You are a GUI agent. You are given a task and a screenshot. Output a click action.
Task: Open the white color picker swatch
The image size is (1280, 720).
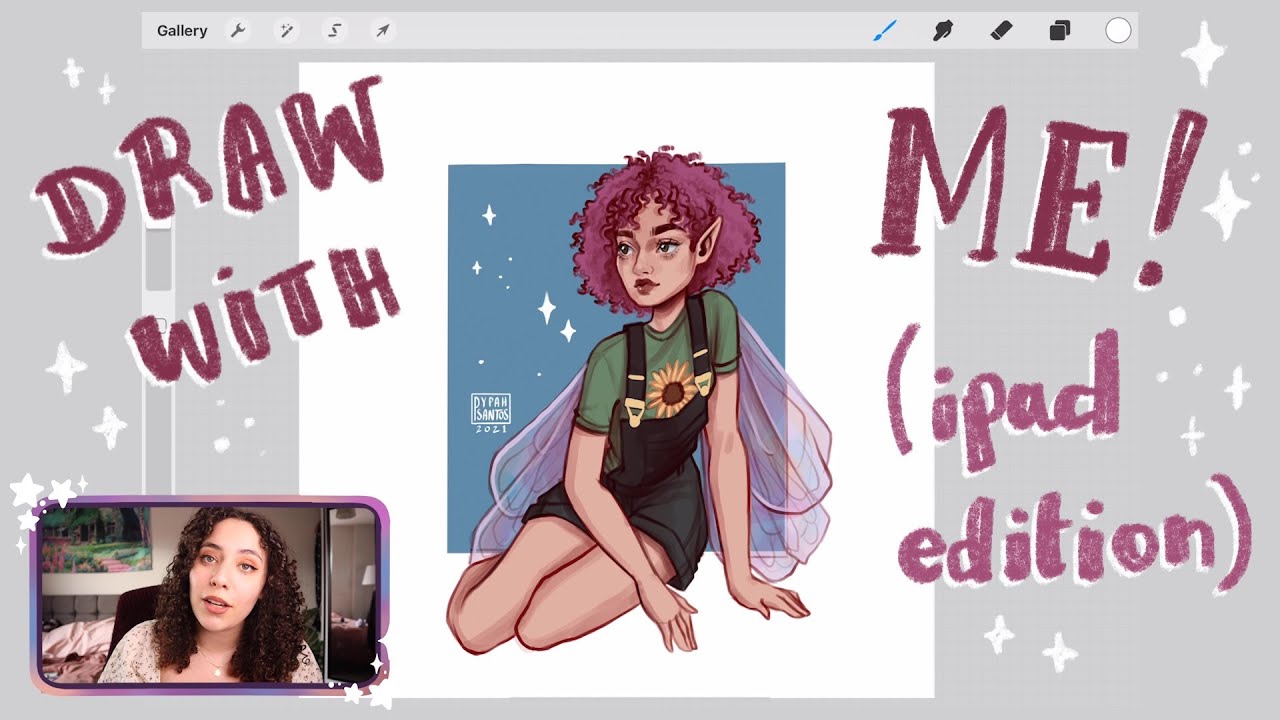click(x=1118, y=31)
